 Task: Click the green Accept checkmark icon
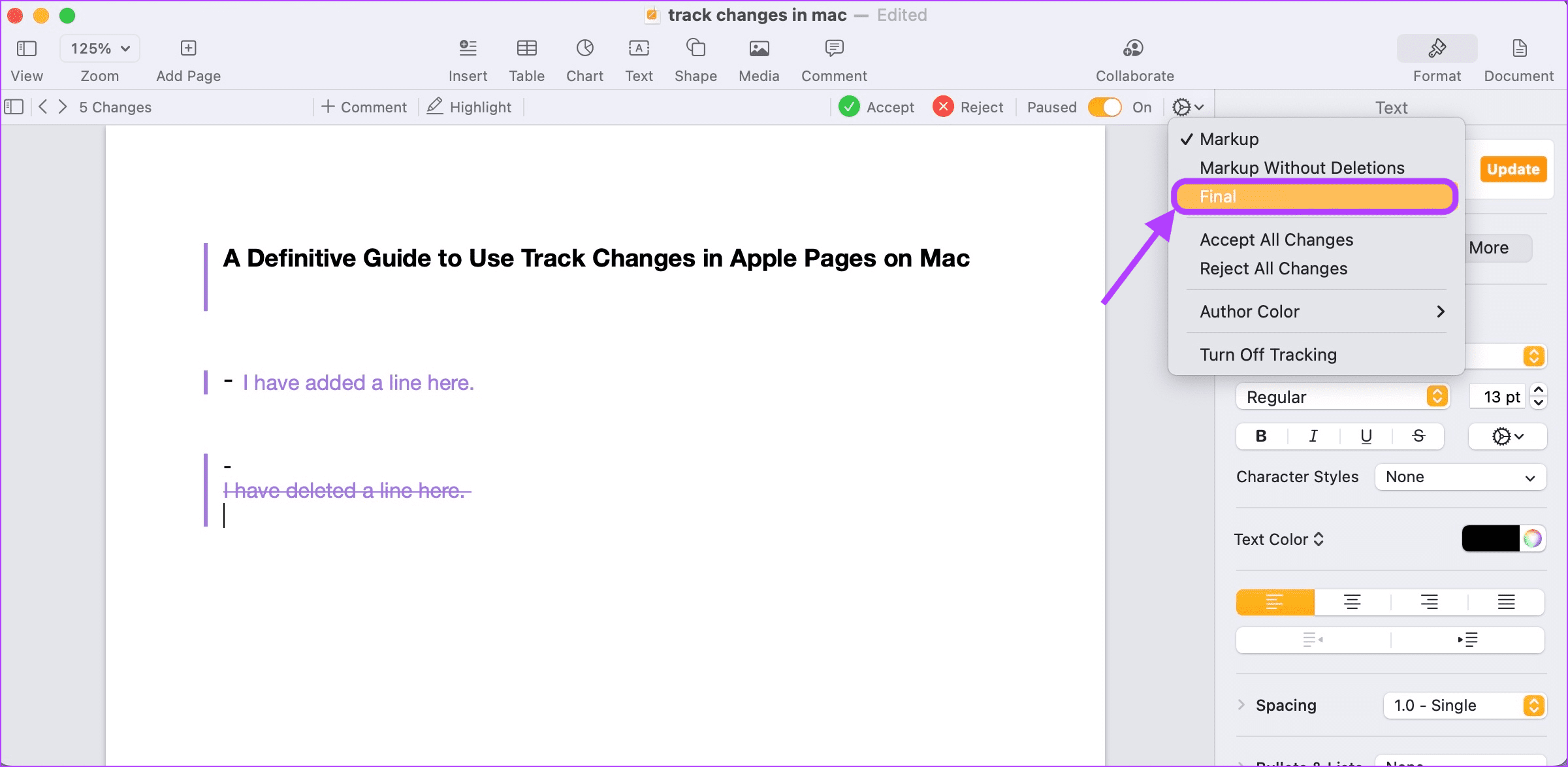point(849,106)
